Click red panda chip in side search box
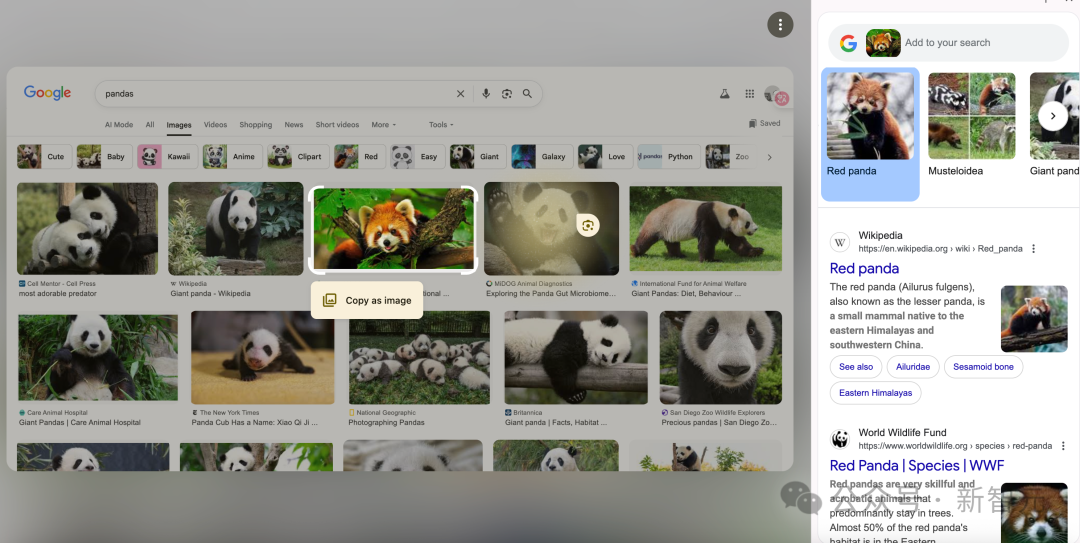Screen dimensions: 1080x543 [x=883, y=43]
